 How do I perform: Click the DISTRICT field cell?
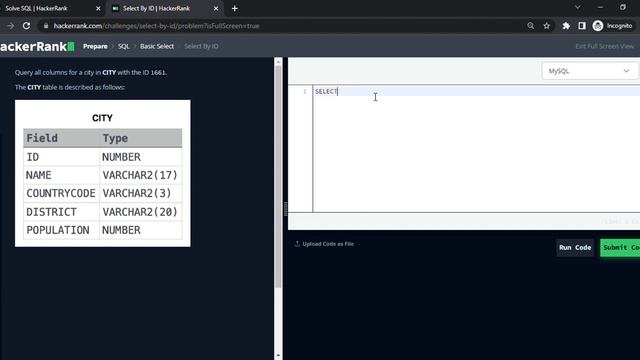click(61, 212)
